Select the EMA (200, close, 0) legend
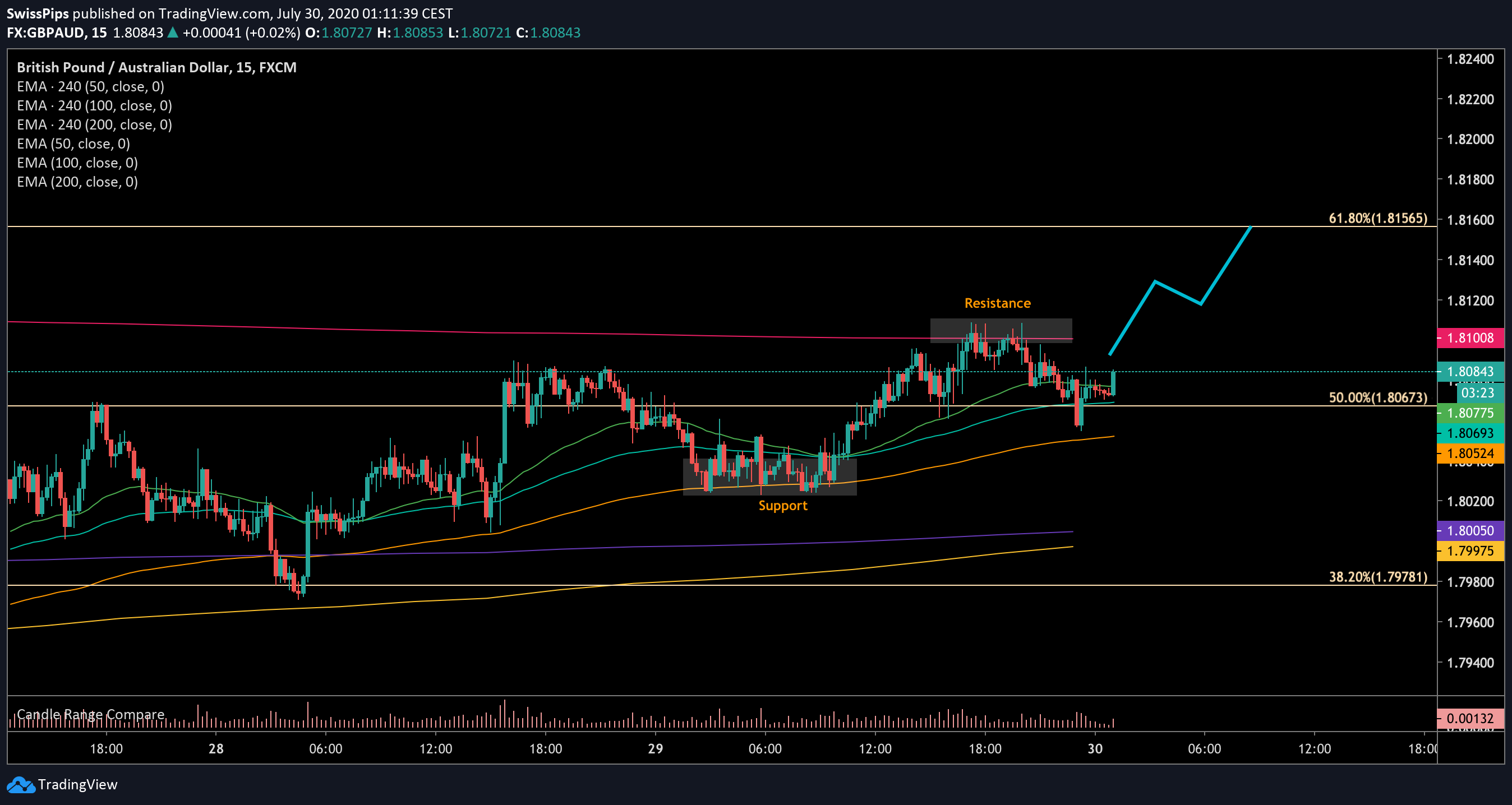This screenshot has width=1512, height=805. click(77, 182)
